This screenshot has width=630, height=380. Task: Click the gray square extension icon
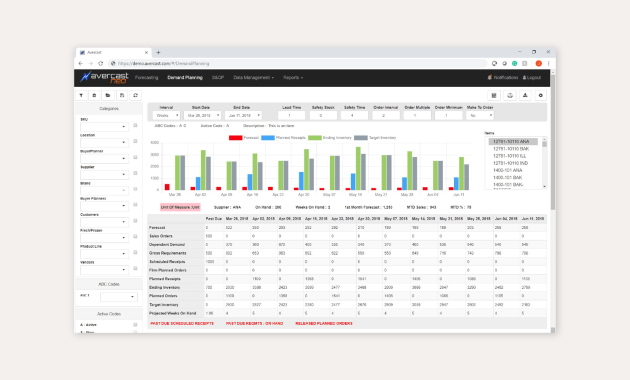pos(525,63)
